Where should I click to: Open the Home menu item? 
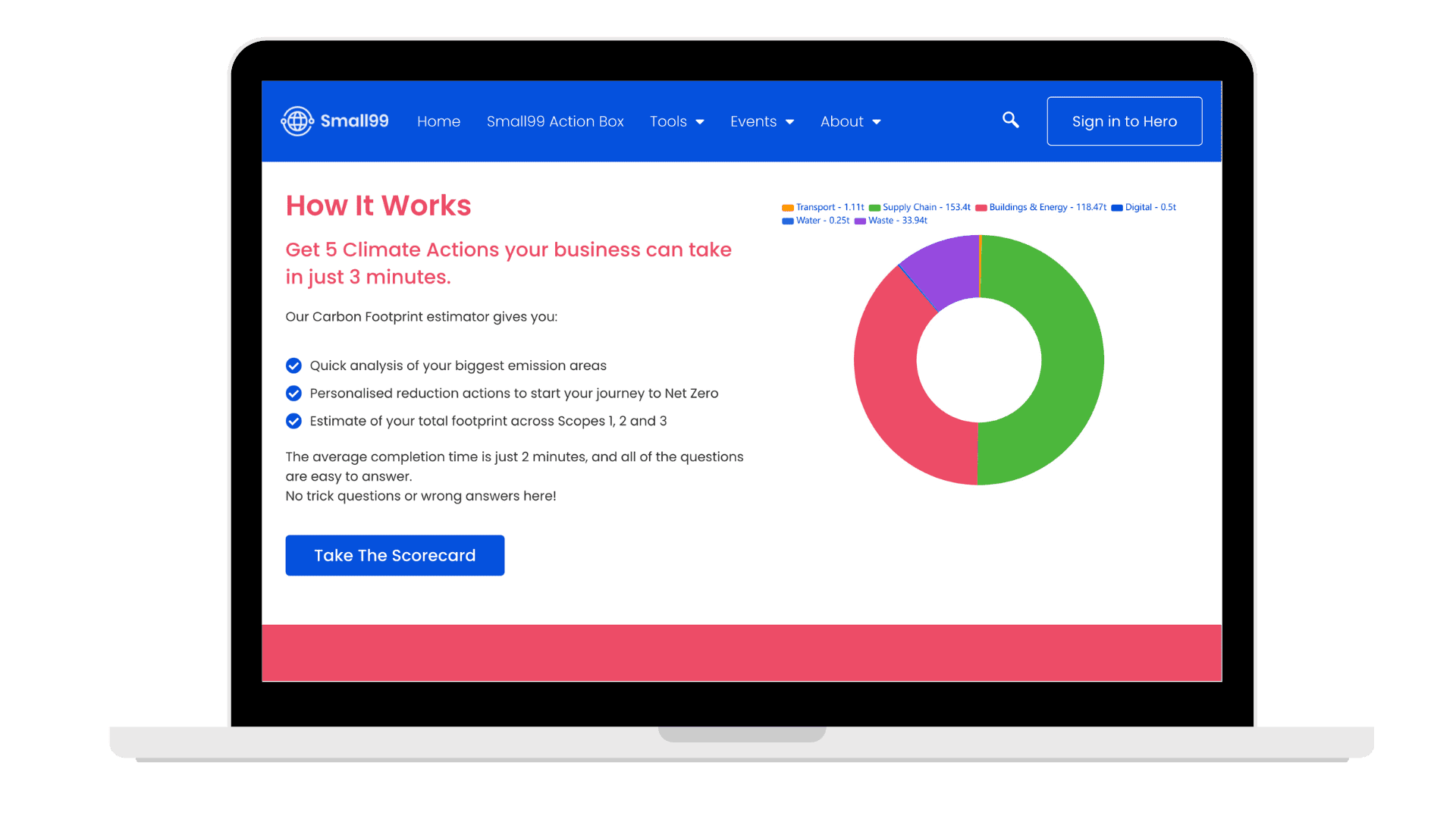pos(438,121)
